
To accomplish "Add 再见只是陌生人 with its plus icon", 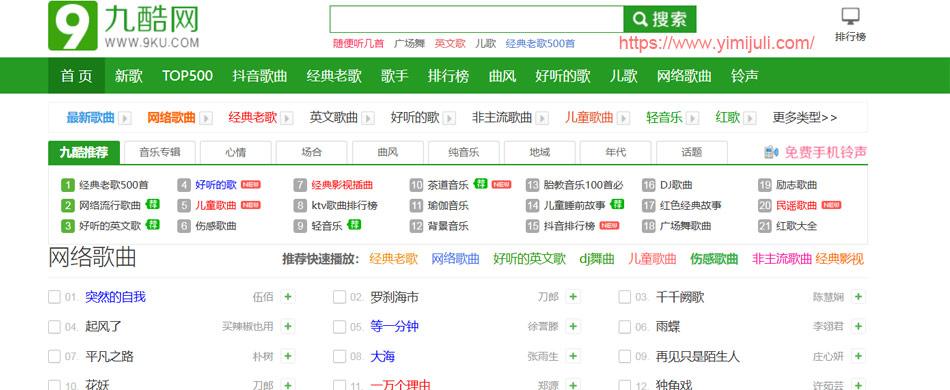I will tap(859, 356).
